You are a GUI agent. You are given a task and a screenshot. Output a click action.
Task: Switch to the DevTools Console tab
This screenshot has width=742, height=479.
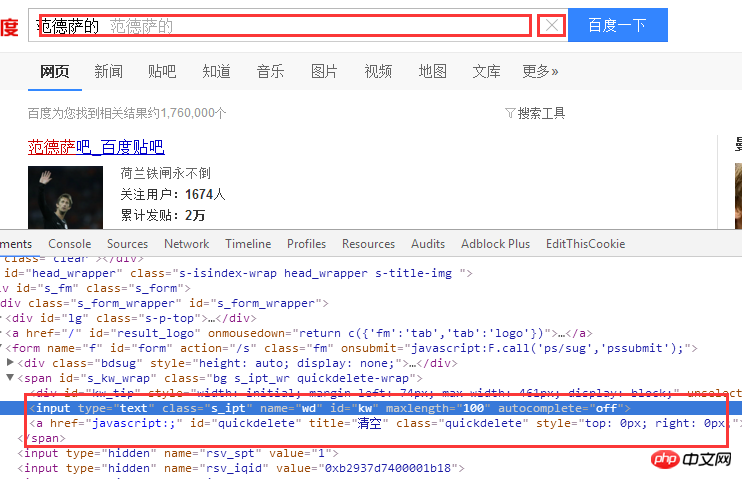point(70,244)
